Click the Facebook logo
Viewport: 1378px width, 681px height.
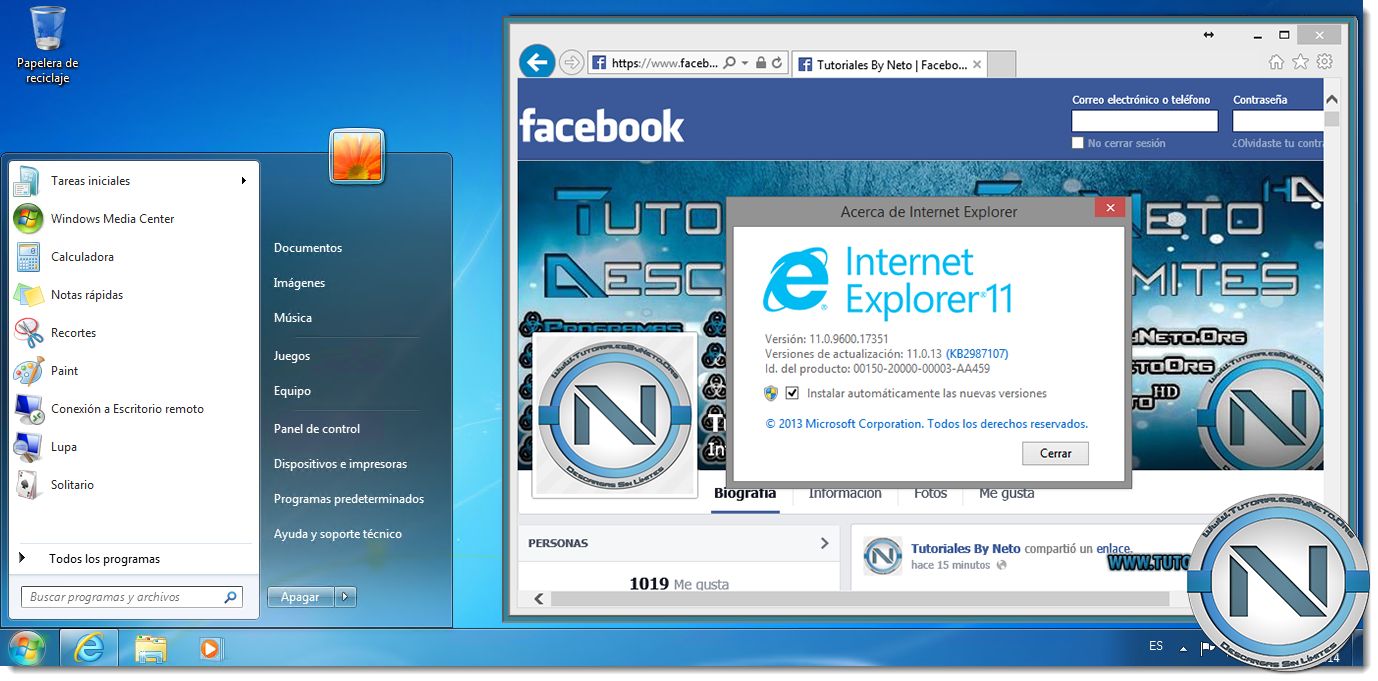[x=602, y=126]
